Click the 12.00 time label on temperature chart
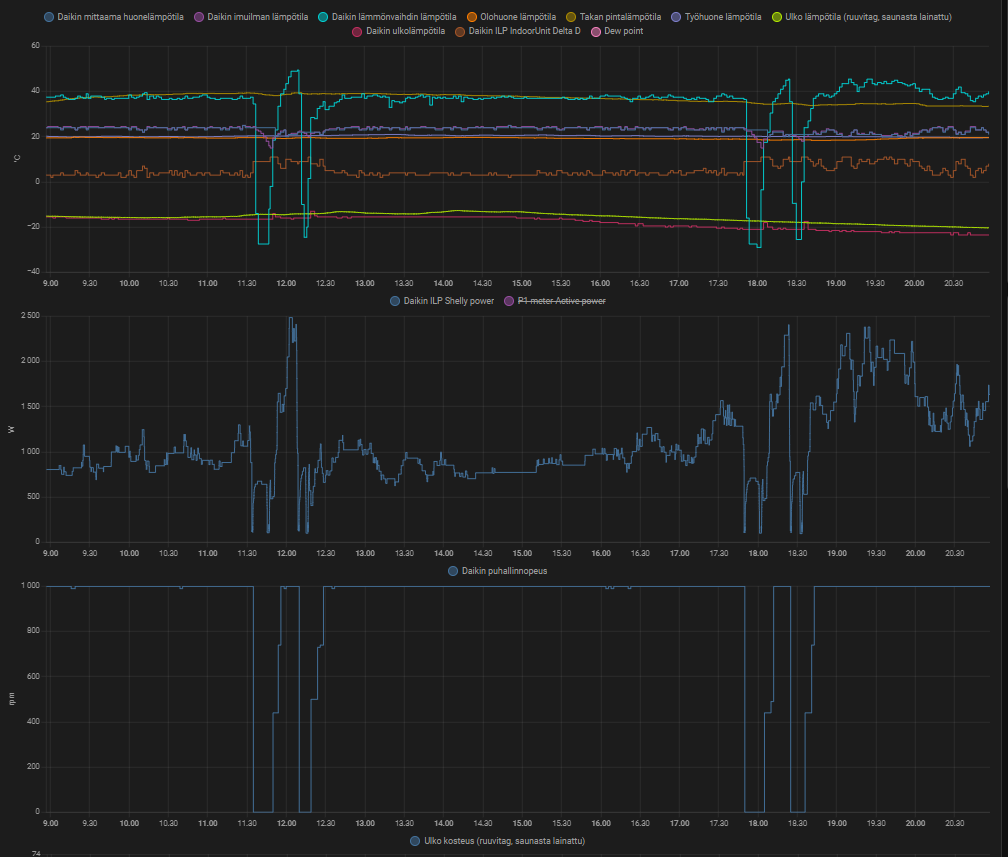 (286, 283)
